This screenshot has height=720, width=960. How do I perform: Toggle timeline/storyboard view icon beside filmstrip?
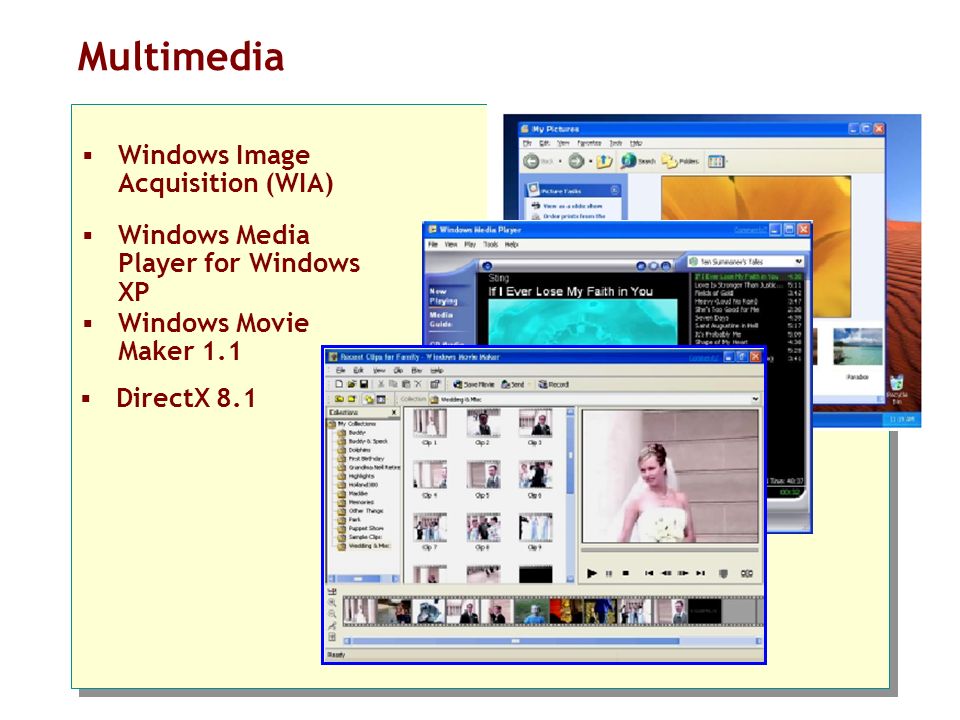[332, 592]
